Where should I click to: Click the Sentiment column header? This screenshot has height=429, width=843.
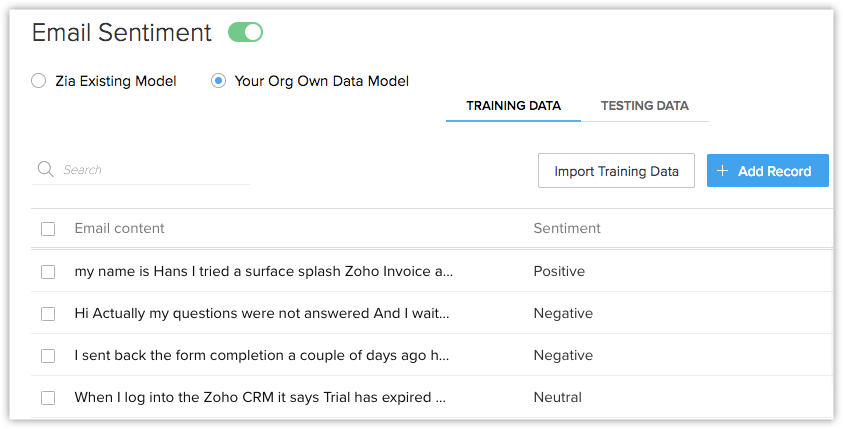point(567,228)
